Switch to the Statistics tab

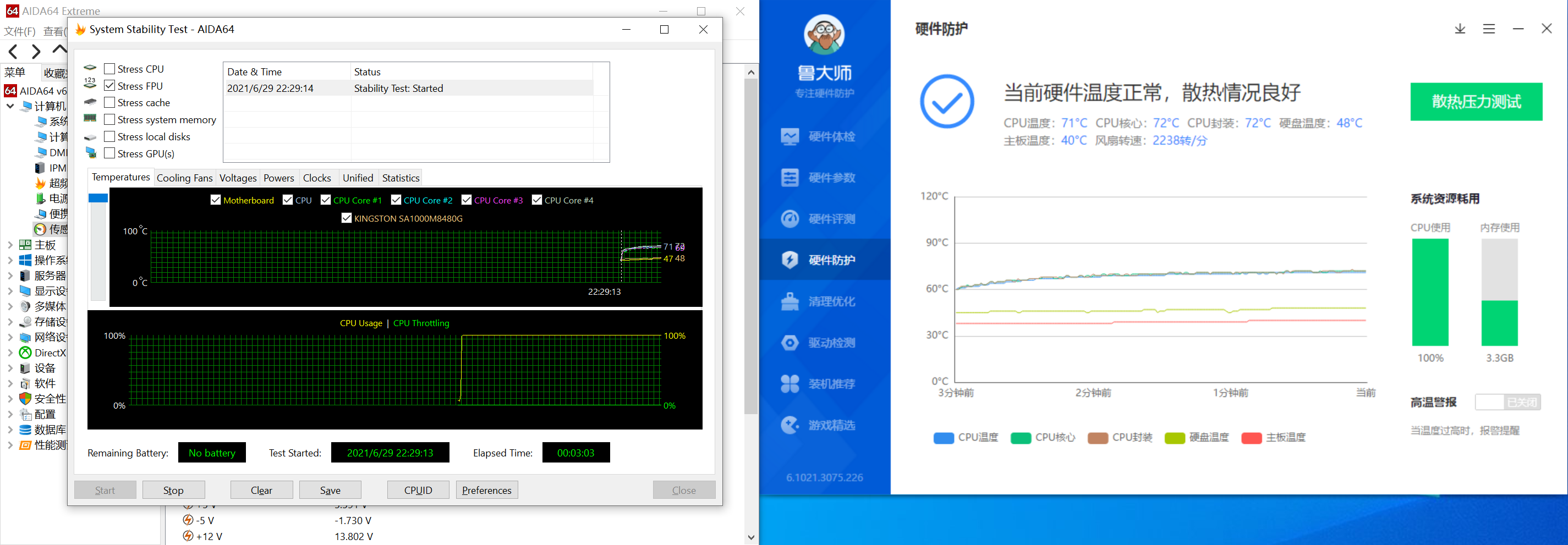tap(401, 178)
